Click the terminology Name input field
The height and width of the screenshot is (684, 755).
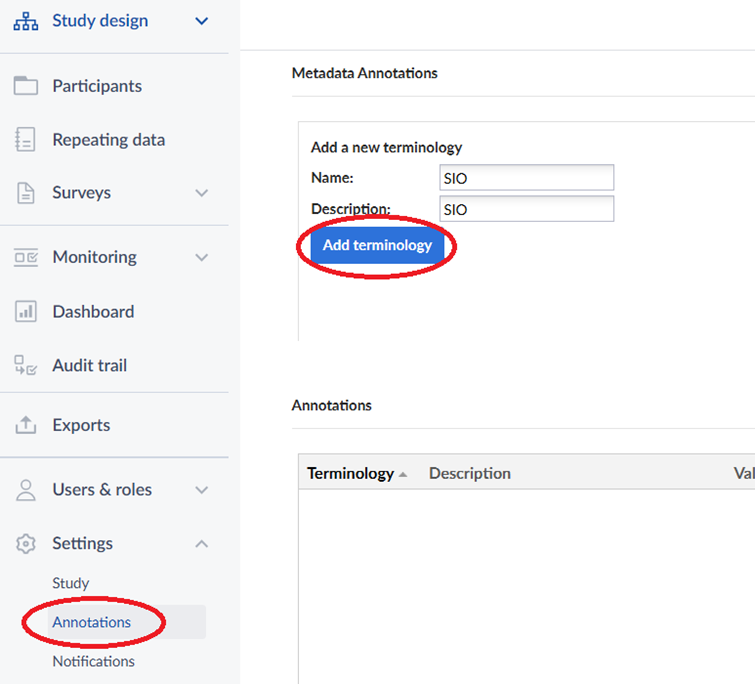(526, 178)
